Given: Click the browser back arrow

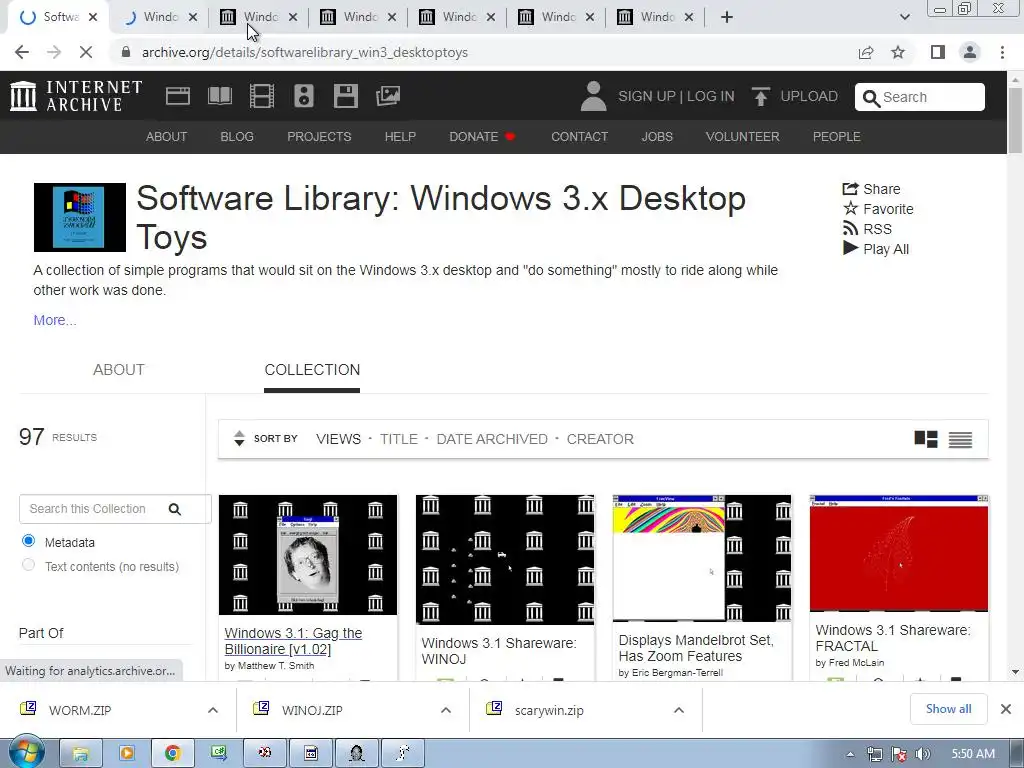Looking at the screenshot, I should tap(22, 52).
